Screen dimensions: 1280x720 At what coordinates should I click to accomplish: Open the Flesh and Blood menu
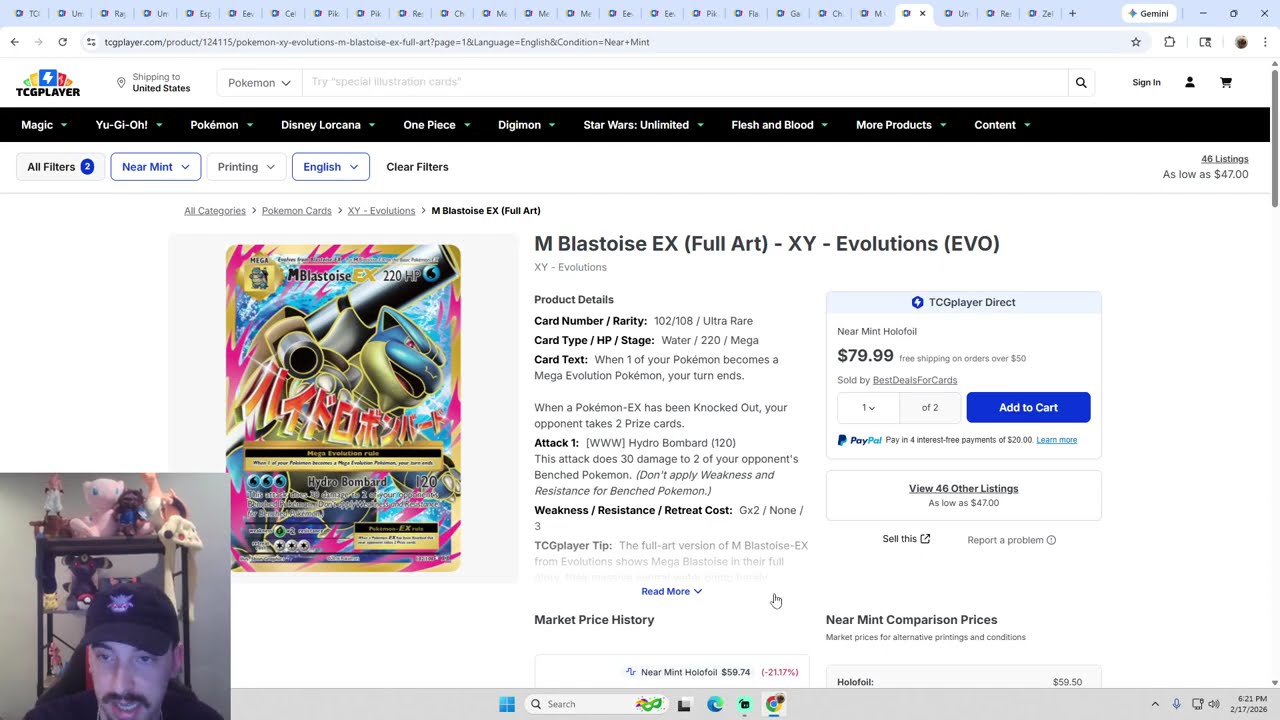tap(780, 125)
